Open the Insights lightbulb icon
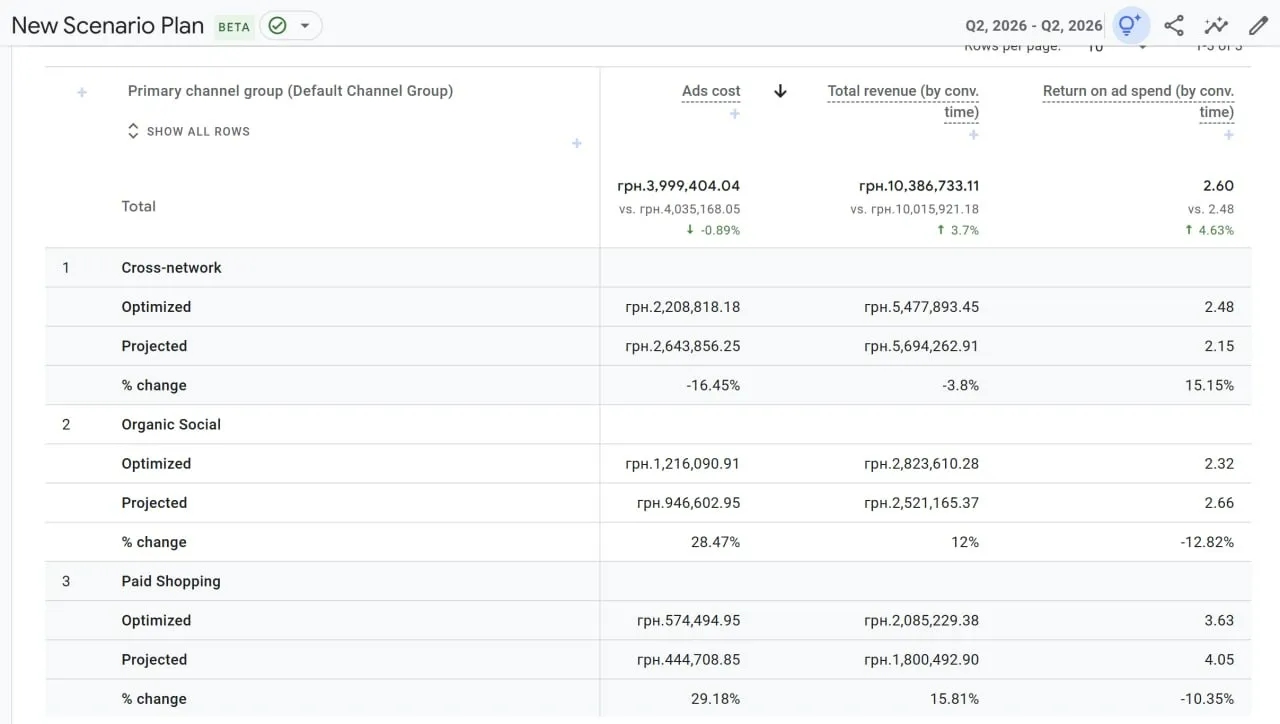The width and height of the screenshot is (1280, 724). click(1130, 26)
